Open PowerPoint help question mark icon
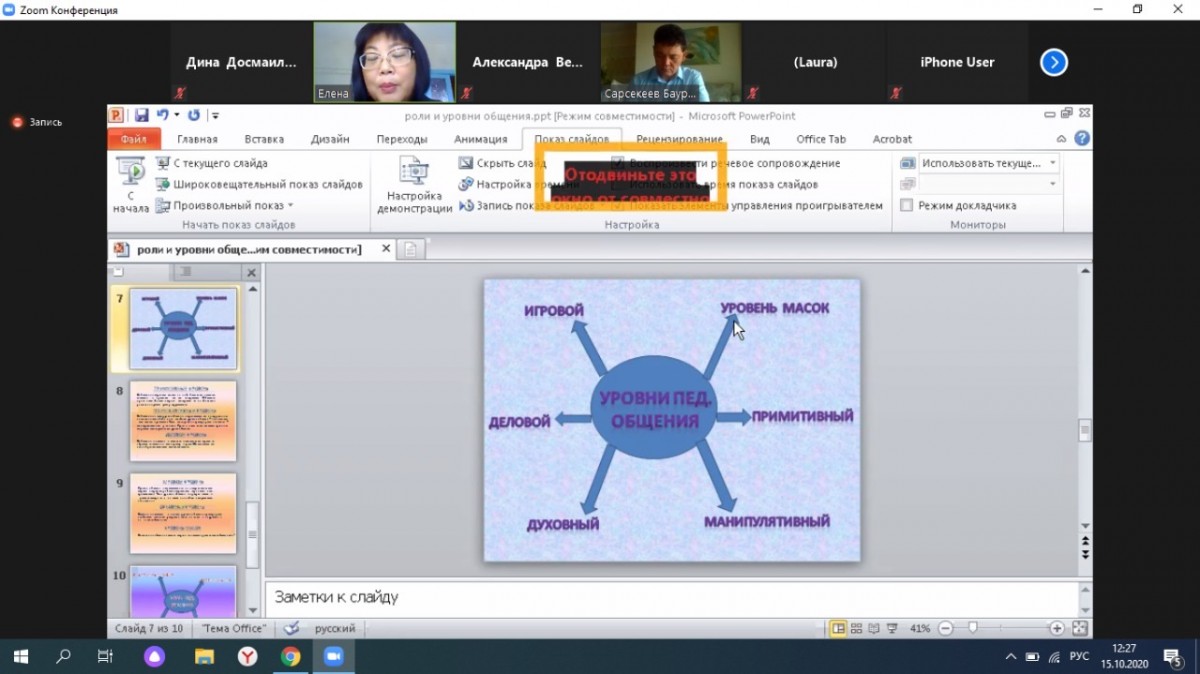The image size is (1200, 674). click(1081, 139)
